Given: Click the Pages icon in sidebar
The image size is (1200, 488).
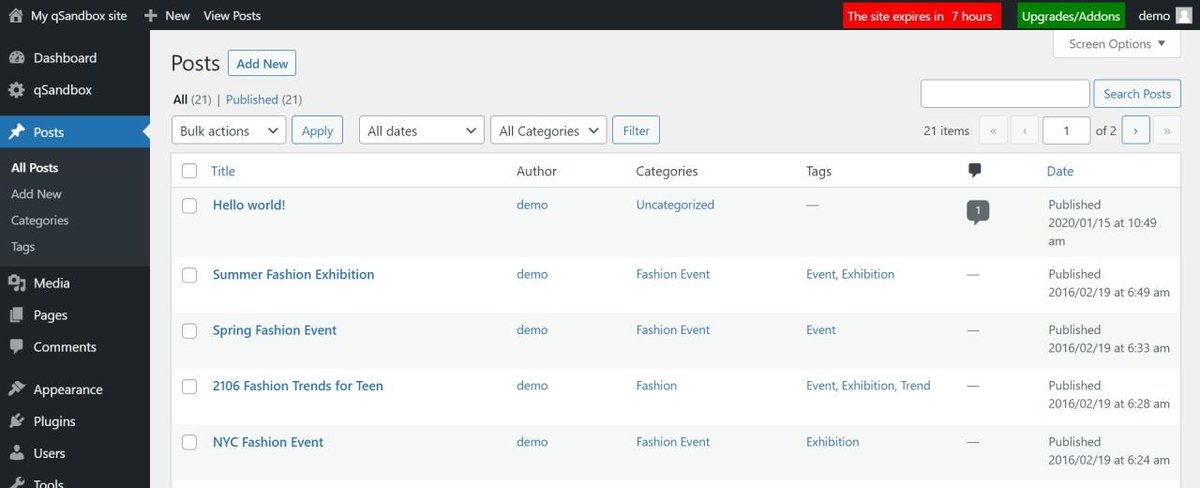Looking at the screenshot, I should 17,315.
